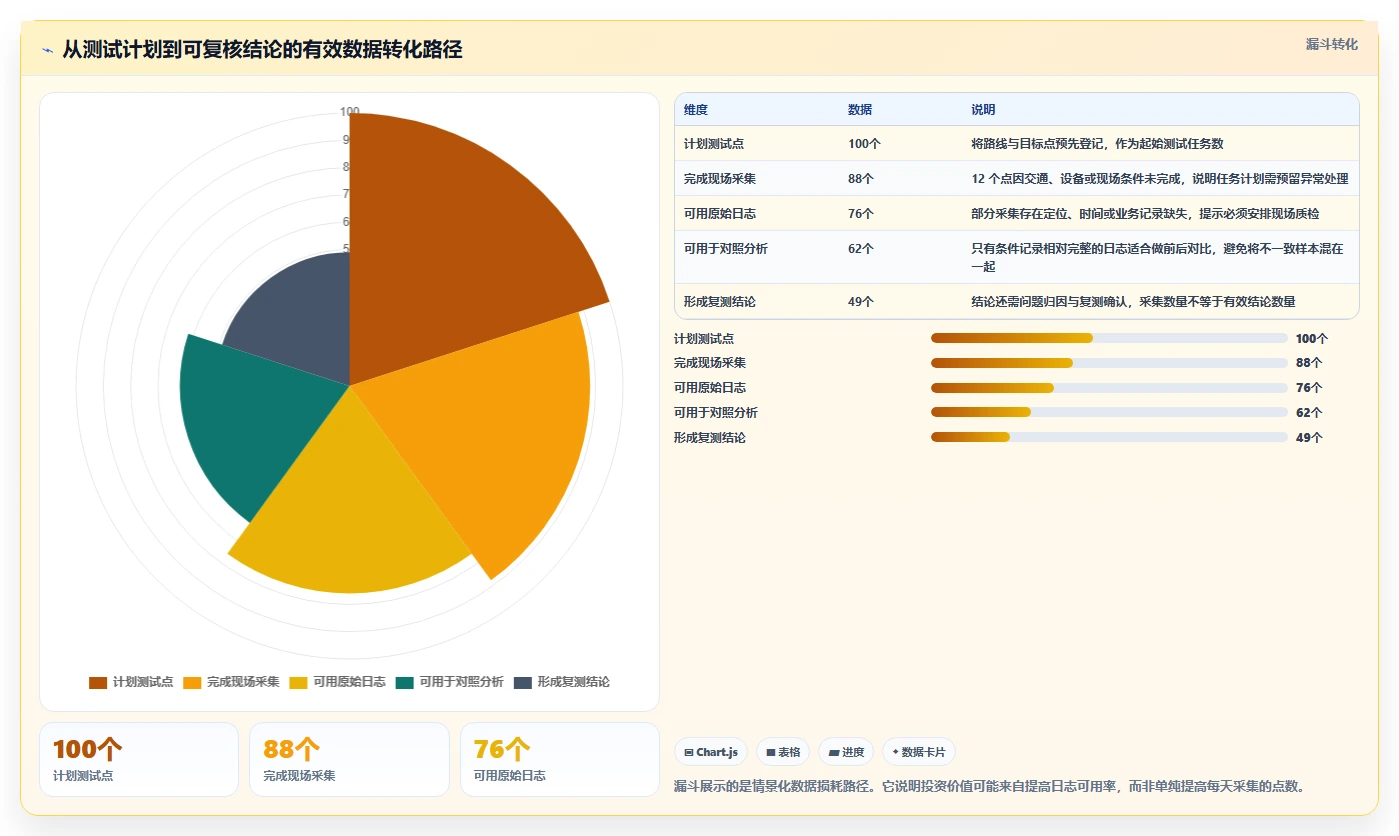1399x836 pixels.
Task: Toggle the 形成复测结论 legend item
Action: [x=561, y=682]
